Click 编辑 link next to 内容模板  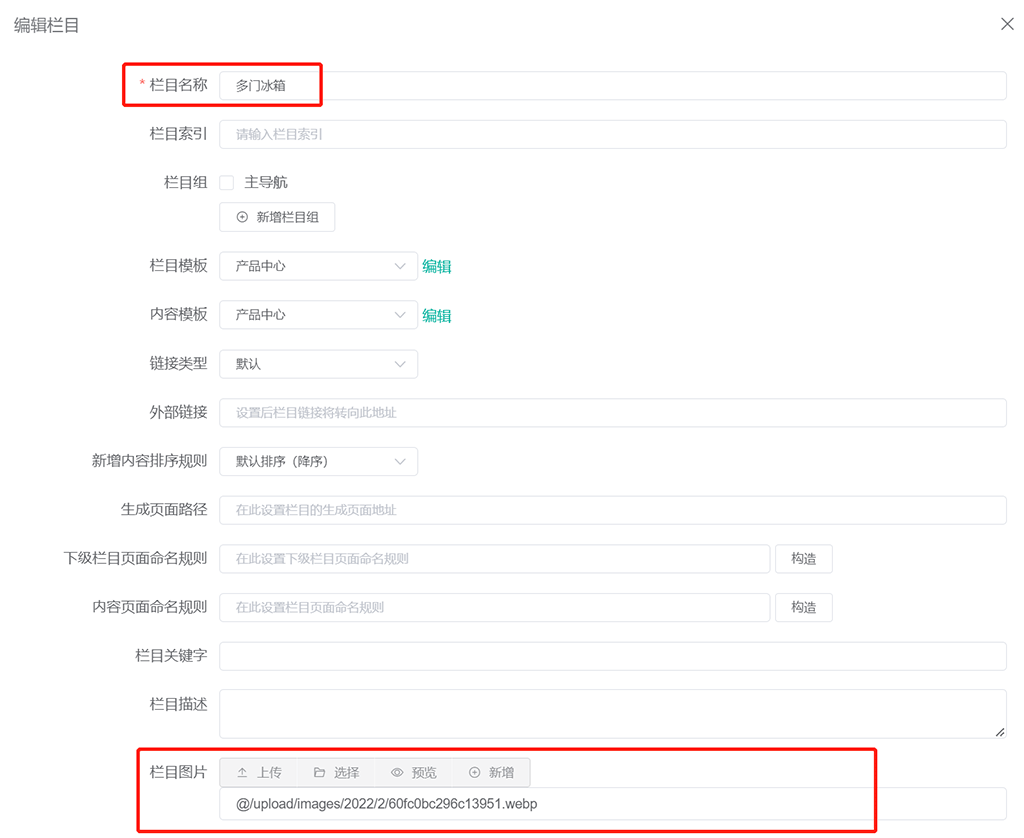[437, 316]
